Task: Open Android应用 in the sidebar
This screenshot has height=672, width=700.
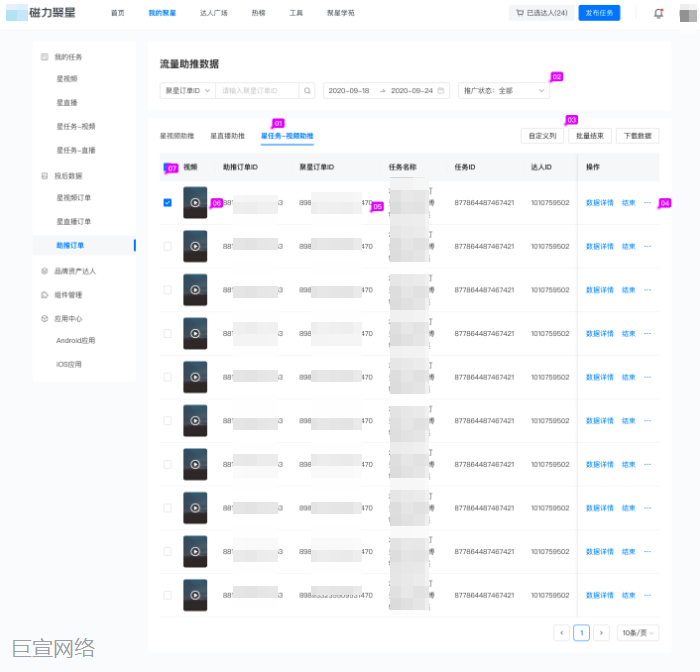Action: coord(75,340)
